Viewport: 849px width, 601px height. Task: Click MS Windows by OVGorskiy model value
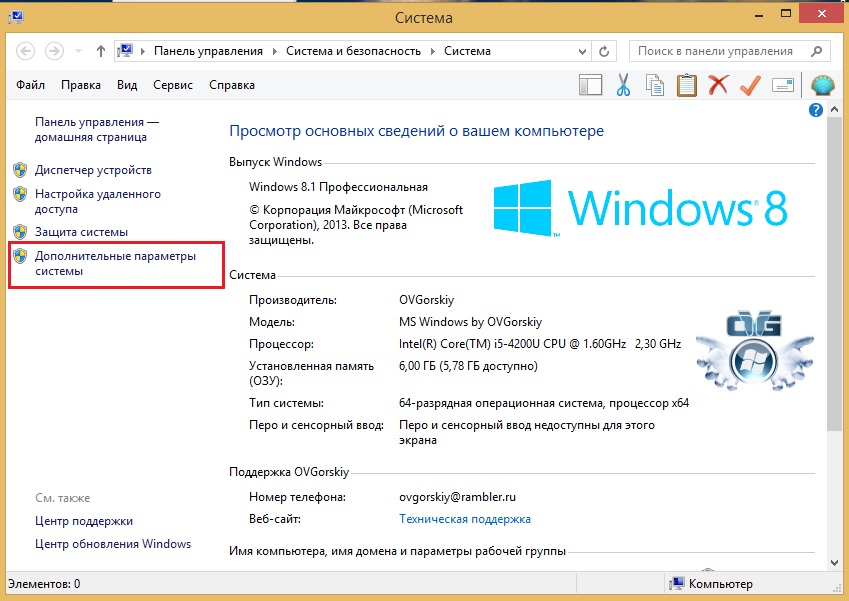(x=471, y=322)
